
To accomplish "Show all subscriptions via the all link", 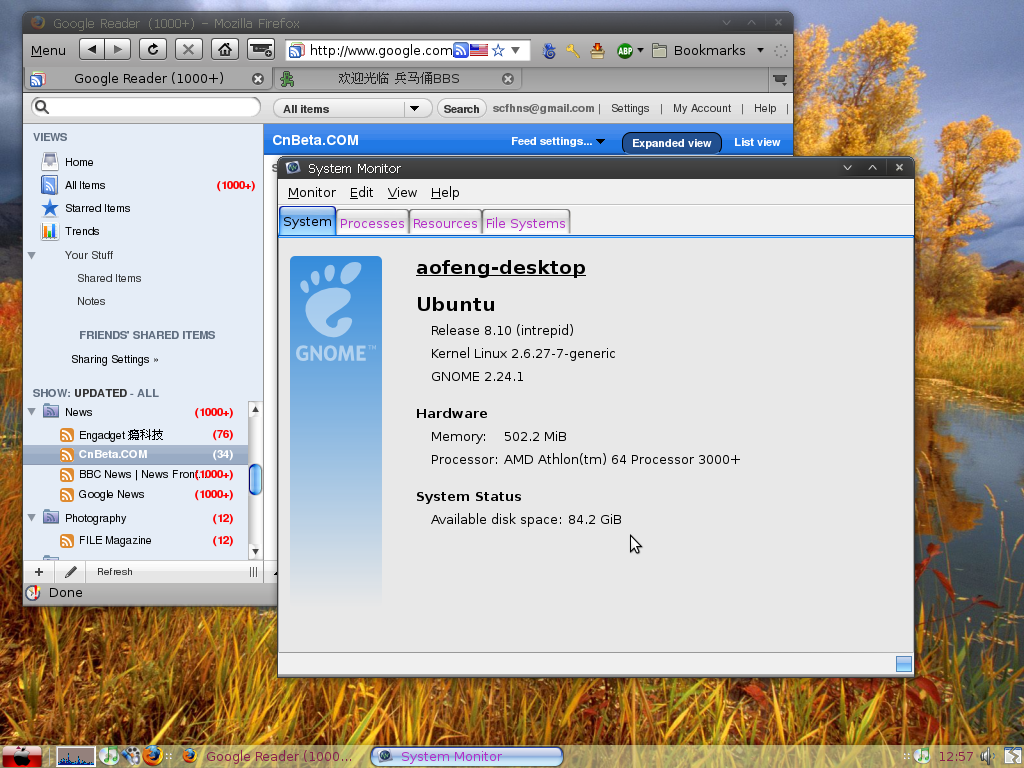I will pyautogui.click(x=148, y=393).
